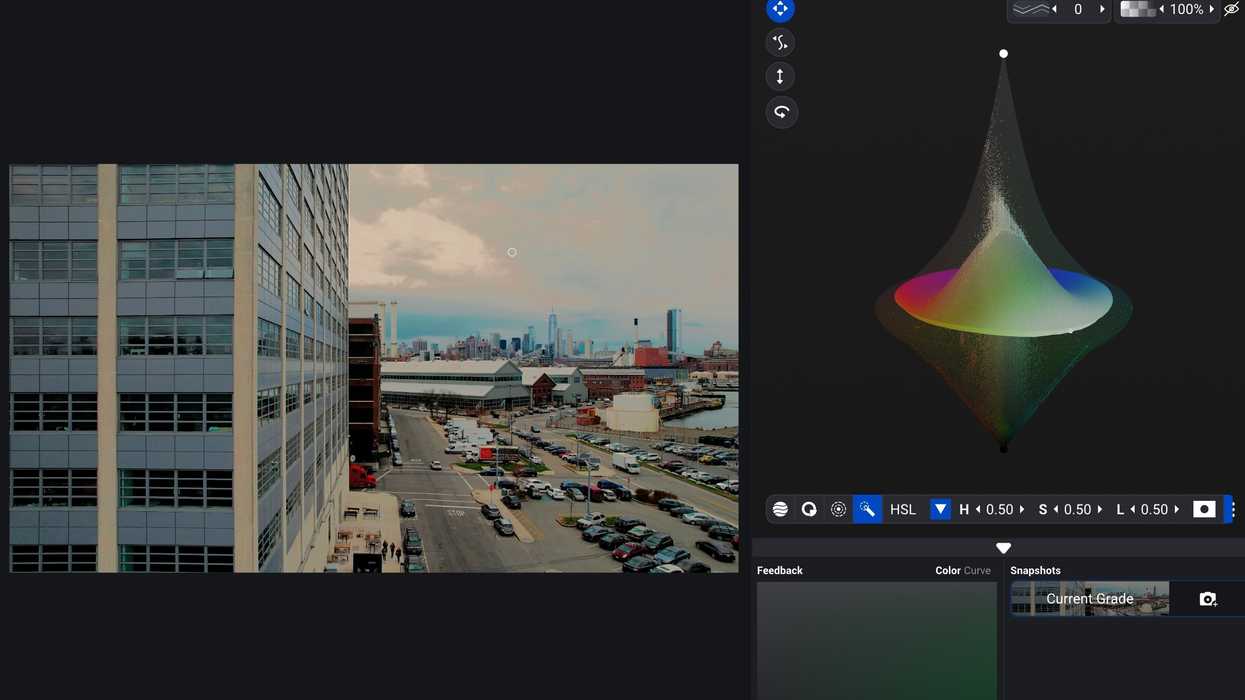Viewport: 1245px width, 700px height.
Task: Click the green Feedback color gradient area
Action: coord(877,641)
